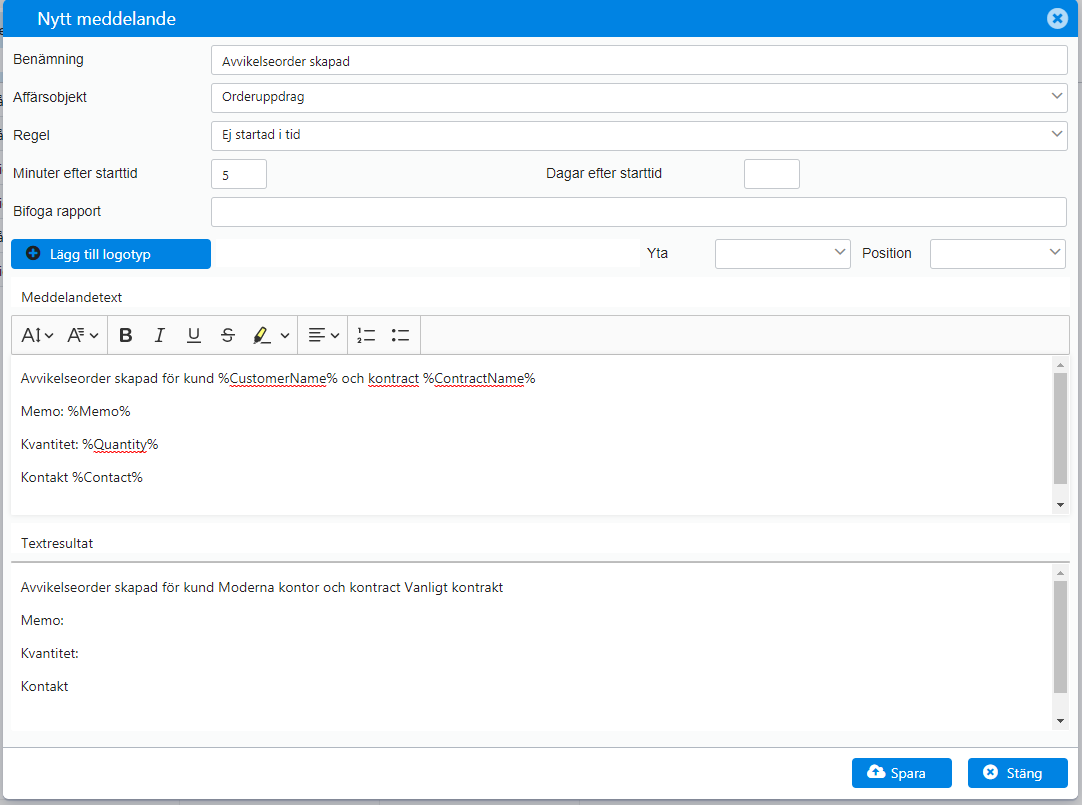
Task: Close the Nytt meddelande dialog with X
Action: pos(1057,18)
